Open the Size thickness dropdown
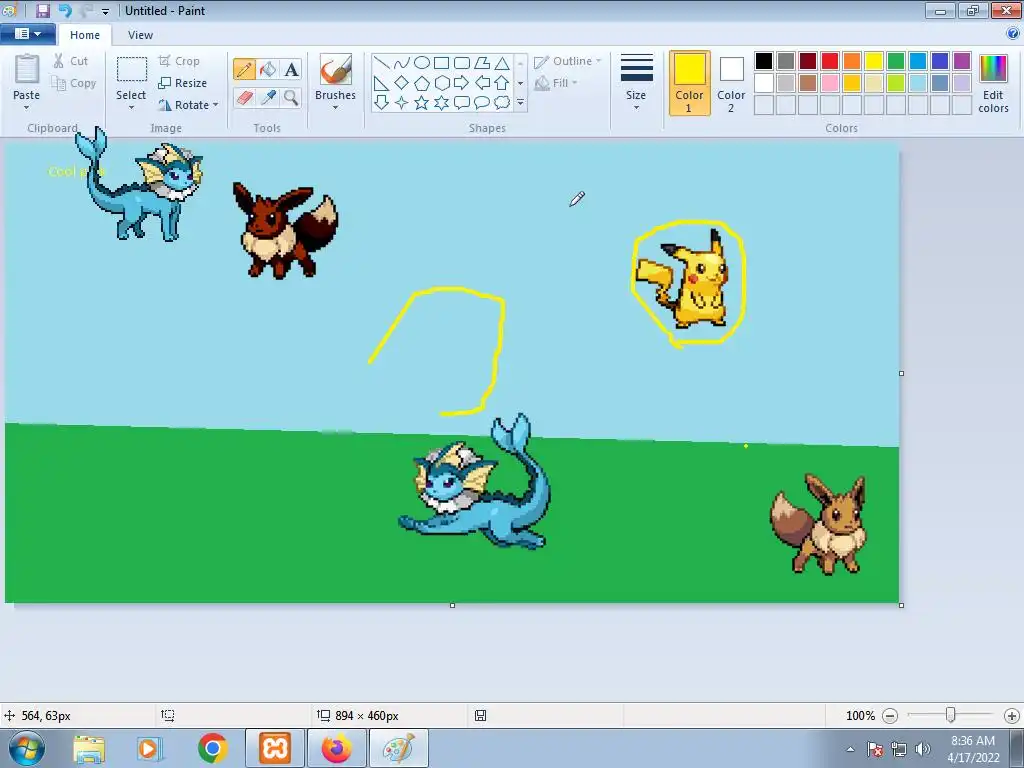Image resolution: width=1024 pixels, height=768 pixels. (636, 83)
